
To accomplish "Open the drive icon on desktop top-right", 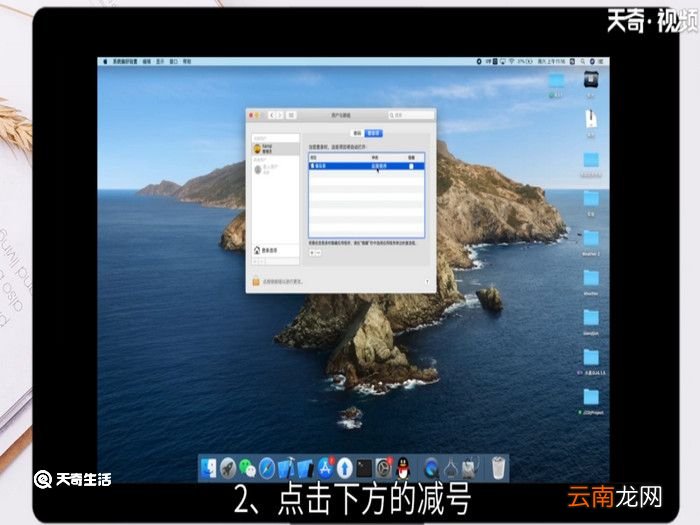I will click(591, 80).
